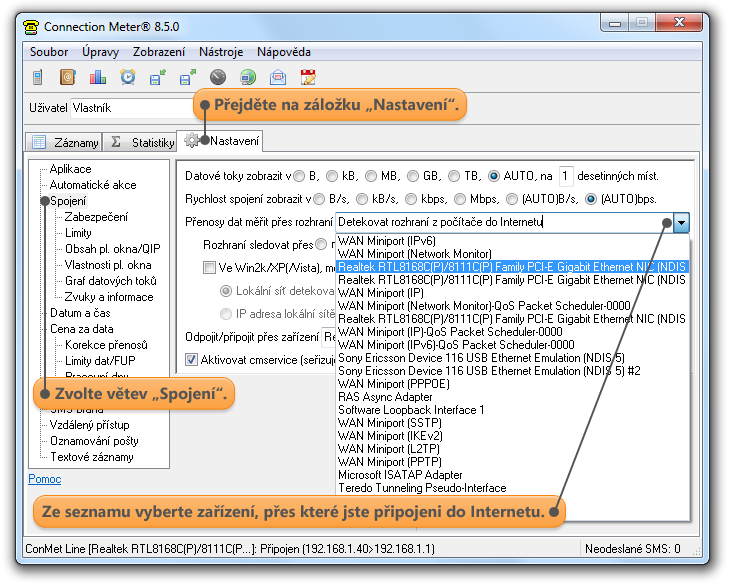Open the Uživatel Vlastník field
The width and height of the screenshot is (733, 585).
point(132,108)
